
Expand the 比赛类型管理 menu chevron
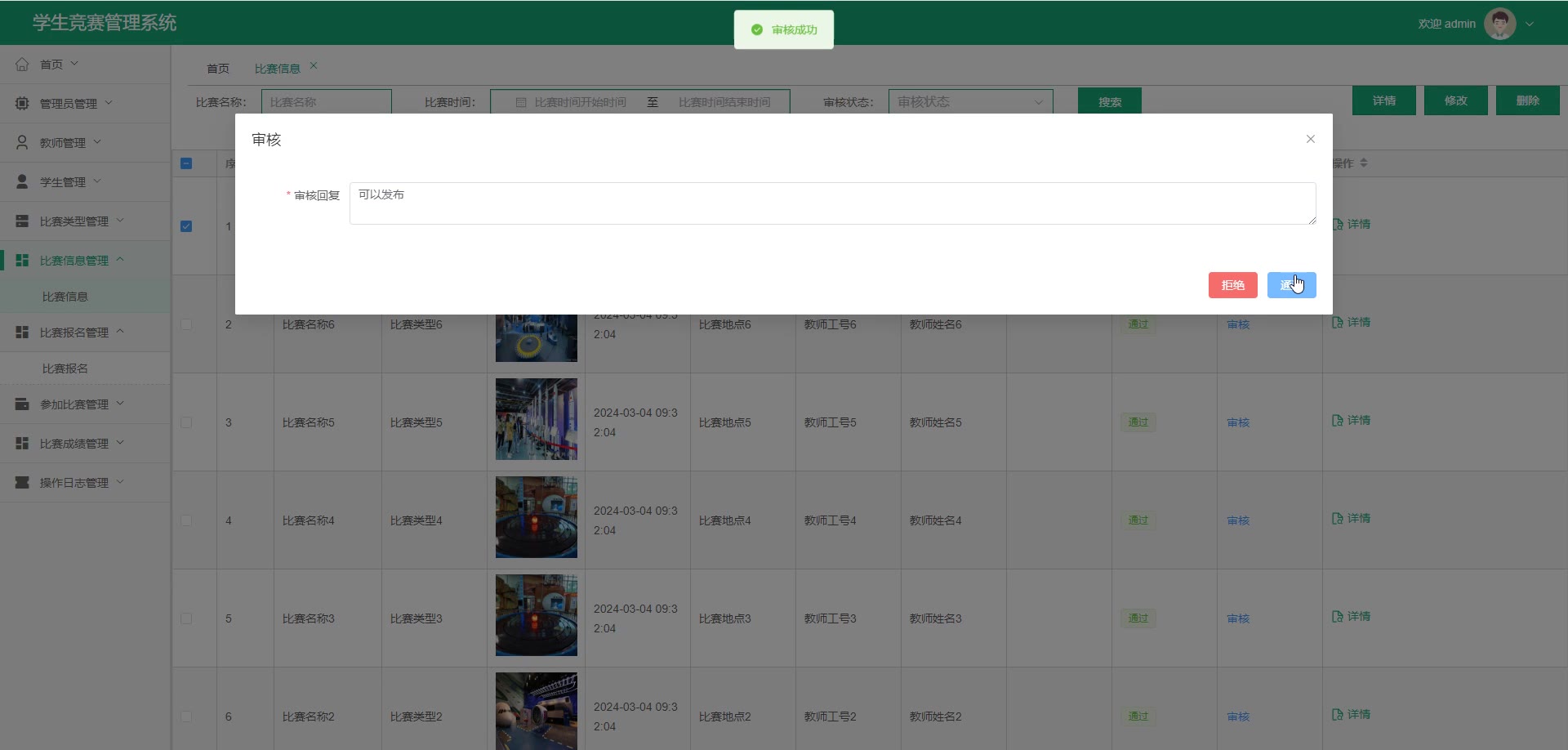(x=120, y=220)
